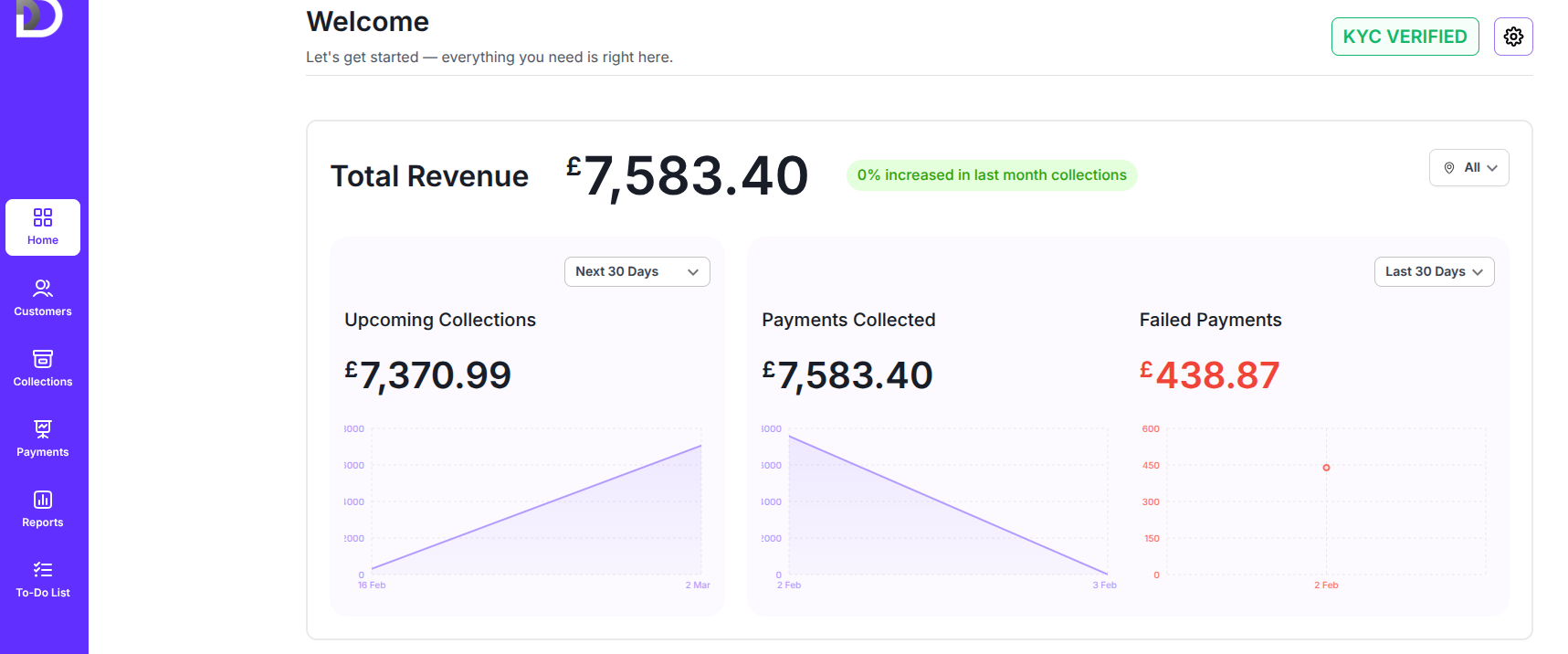Click the Upcoming Collections £7,370.99 value
This screenshot has height=654, width=1568.
tap(427, 375)
